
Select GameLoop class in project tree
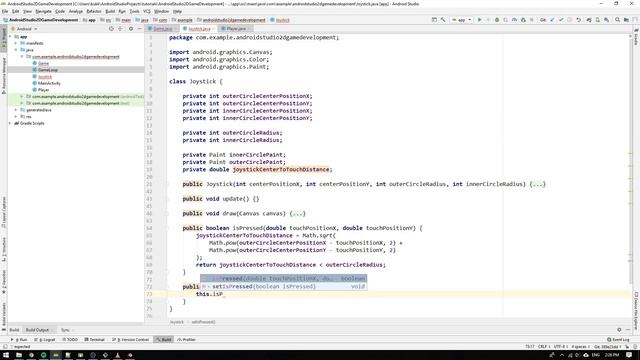point(48,70)
